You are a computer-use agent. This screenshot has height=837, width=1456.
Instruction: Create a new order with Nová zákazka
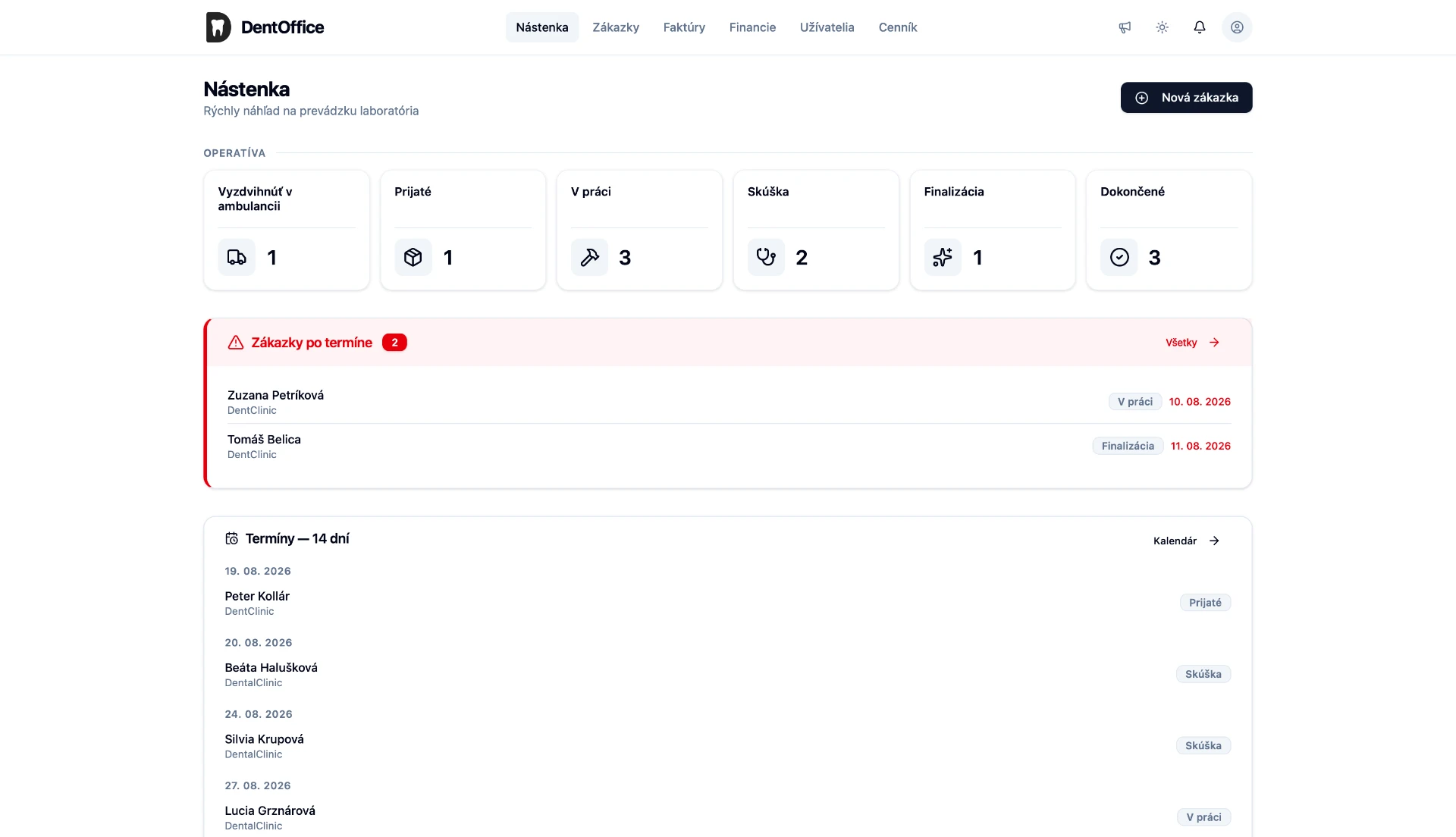tap(1186, 98)
